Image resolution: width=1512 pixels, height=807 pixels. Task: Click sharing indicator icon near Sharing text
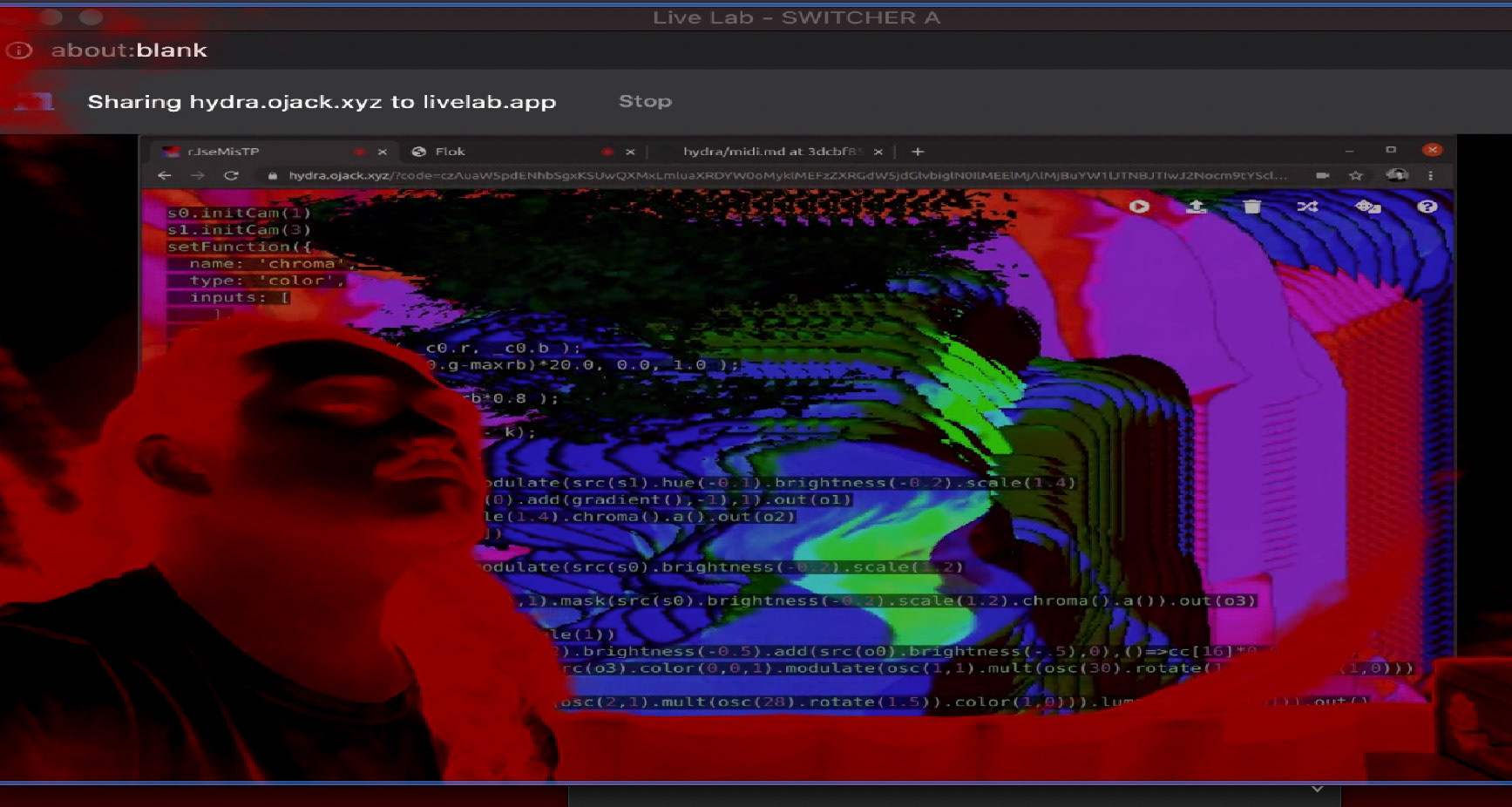(35, 101)
